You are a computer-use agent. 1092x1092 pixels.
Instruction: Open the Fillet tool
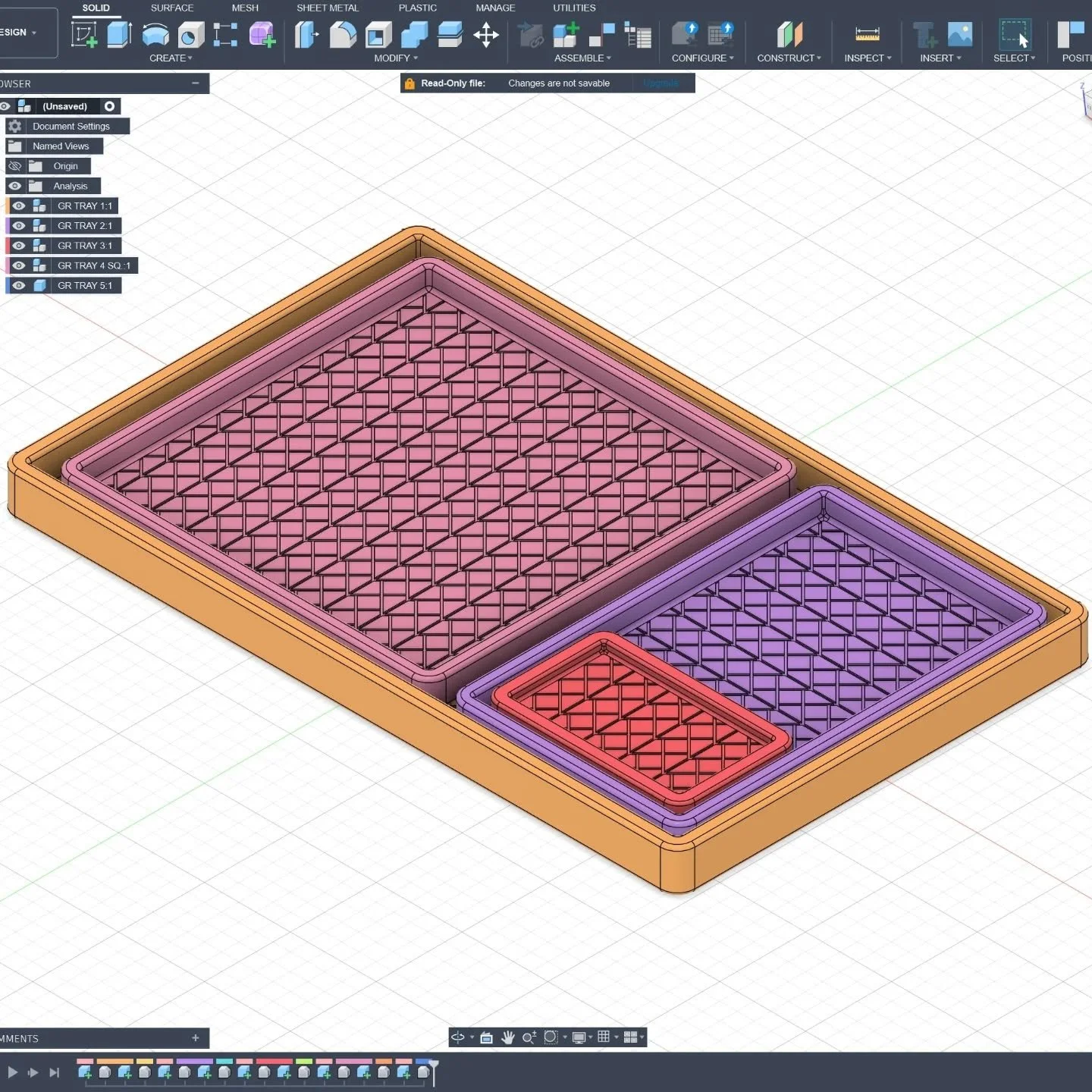[340, 34]
